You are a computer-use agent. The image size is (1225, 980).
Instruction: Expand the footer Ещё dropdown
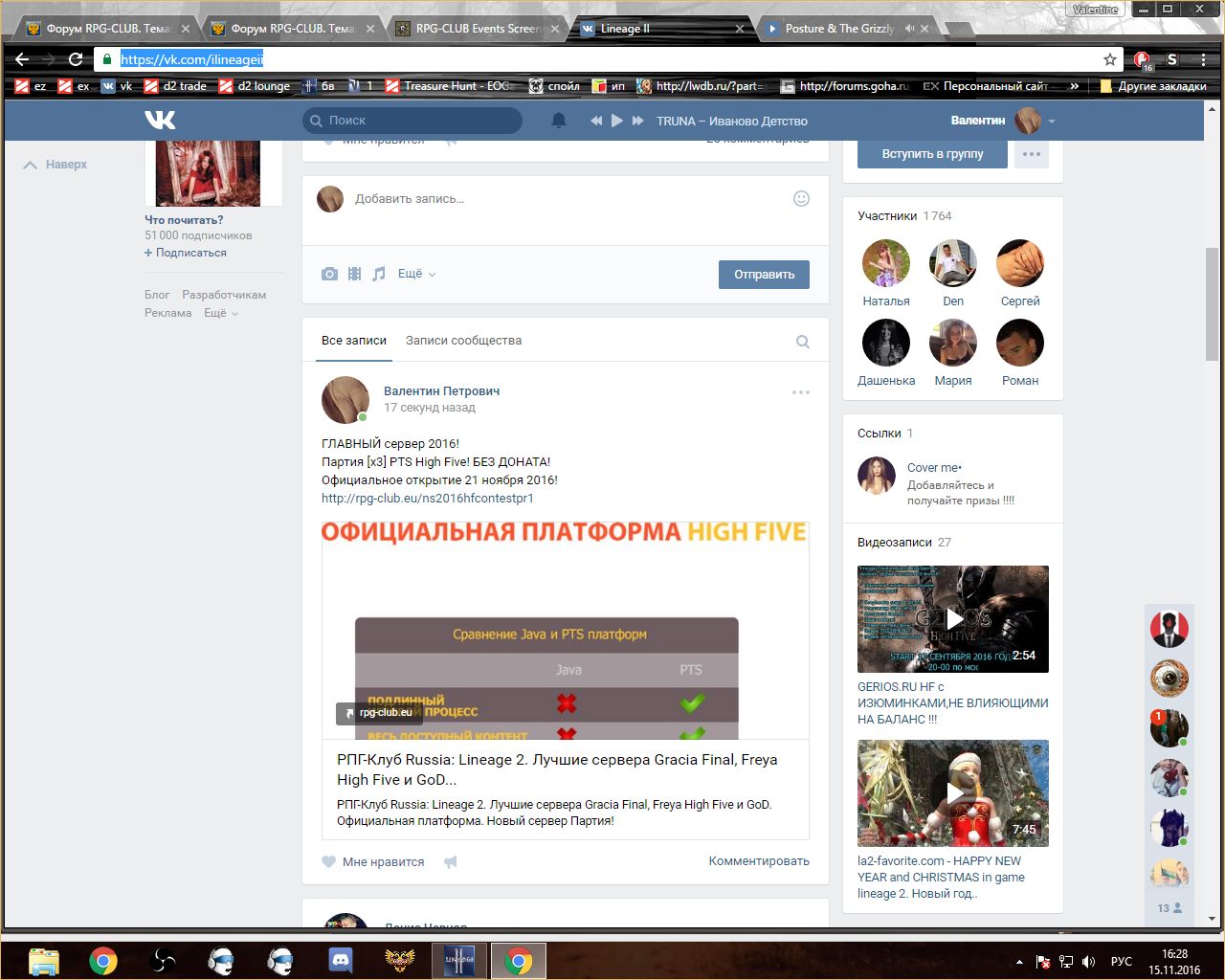tap(220, 313)
